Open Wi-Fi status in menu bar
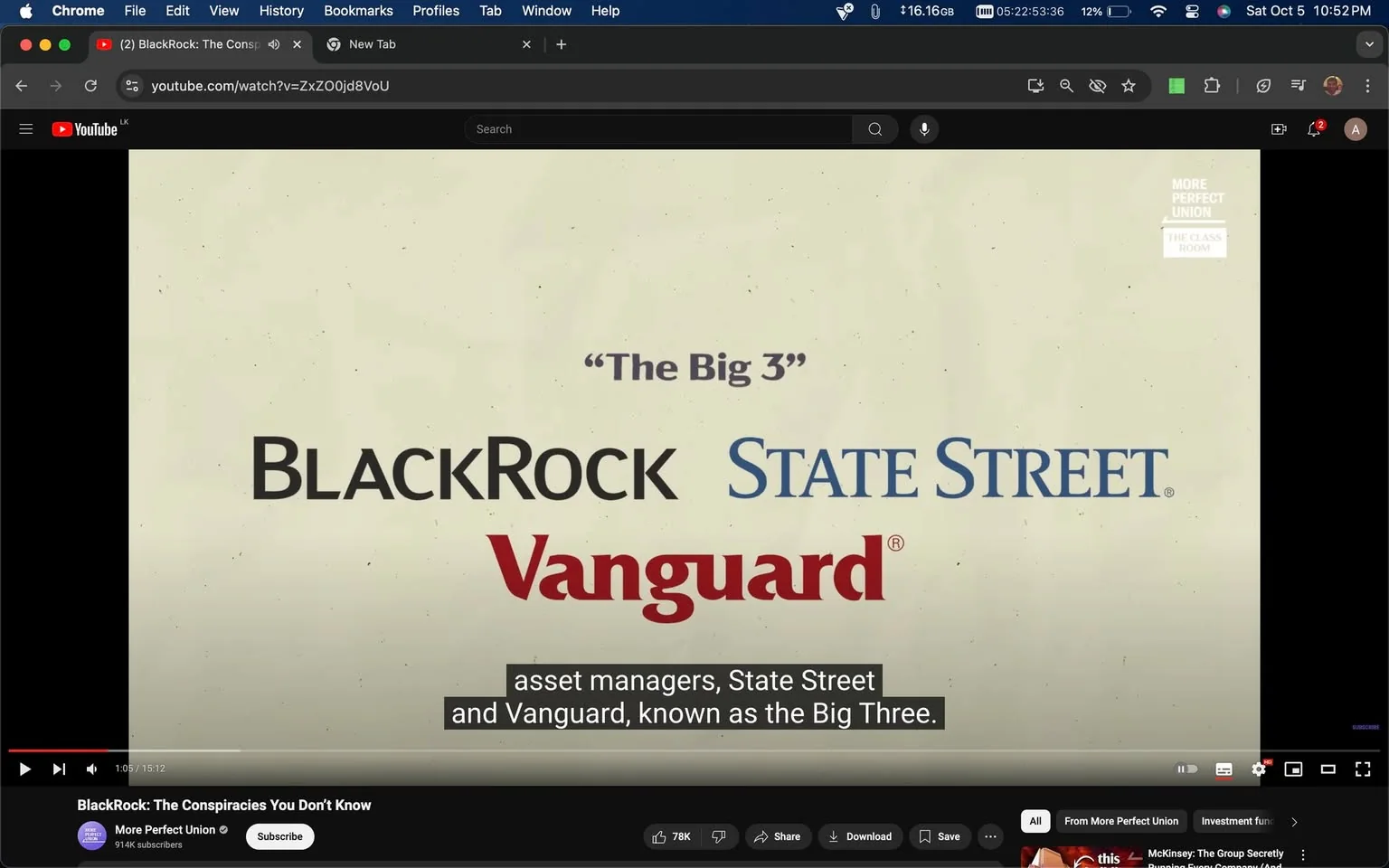The width and height of the screenshot is (1389, 868). click(x=1158, y=11)
